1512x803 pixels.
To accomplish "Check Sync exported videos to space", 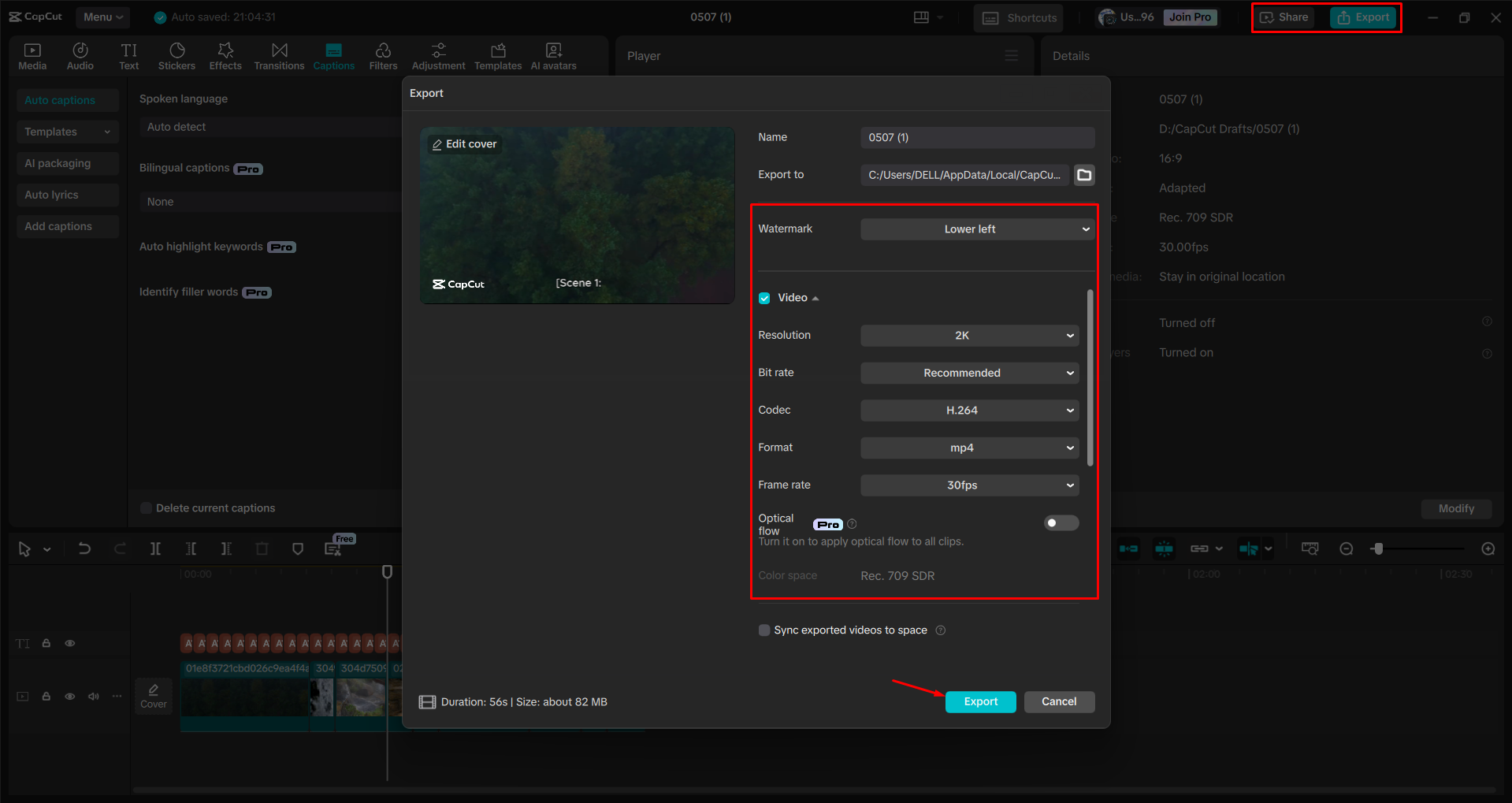I will (x=763, y=630).
